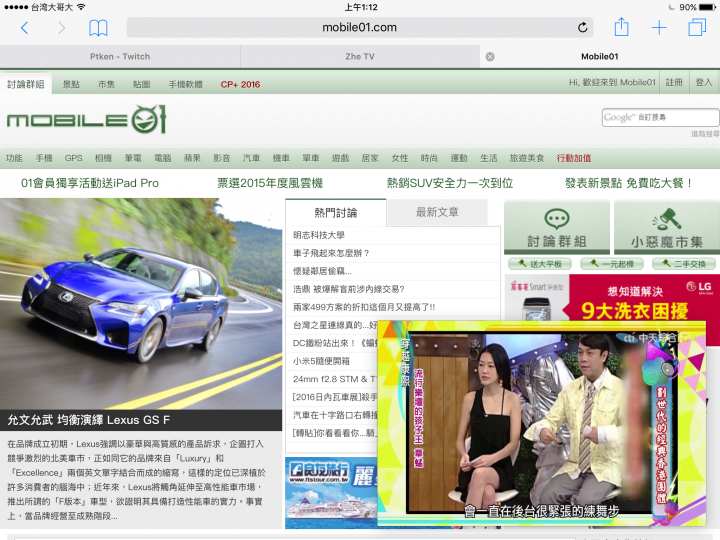Image resolution: width=720 pixels, height=540 pixels.
Task: Open the blue Lexus GS F feature image
Action: click(x=141, y=304)
